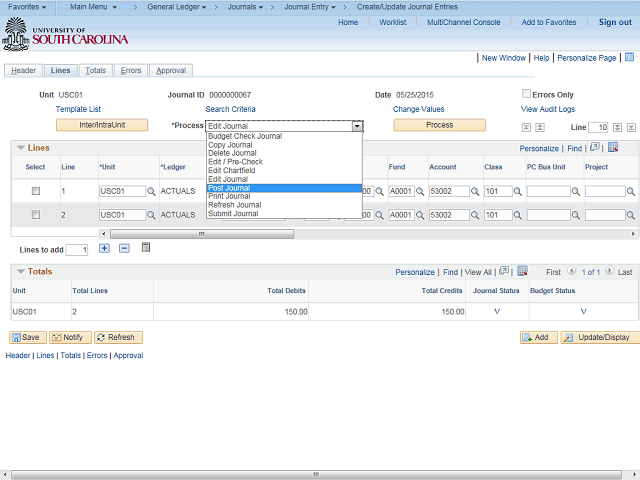Enable the Errors Only checkbox
The image size is (640, 480).
pyautogui.click(x=526, y=94)
